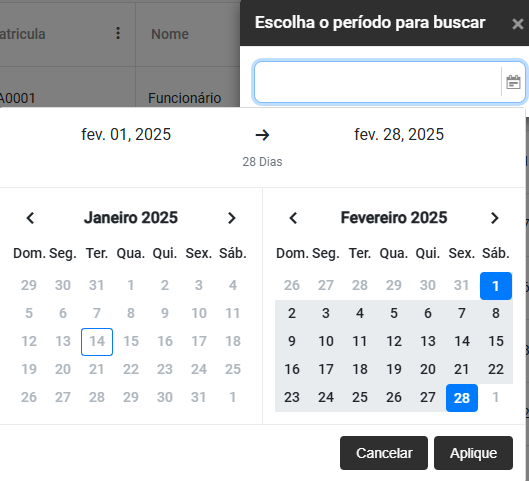529x481 pixels.
Task: Click the Aplique button
Action: [x=473, y=453]
